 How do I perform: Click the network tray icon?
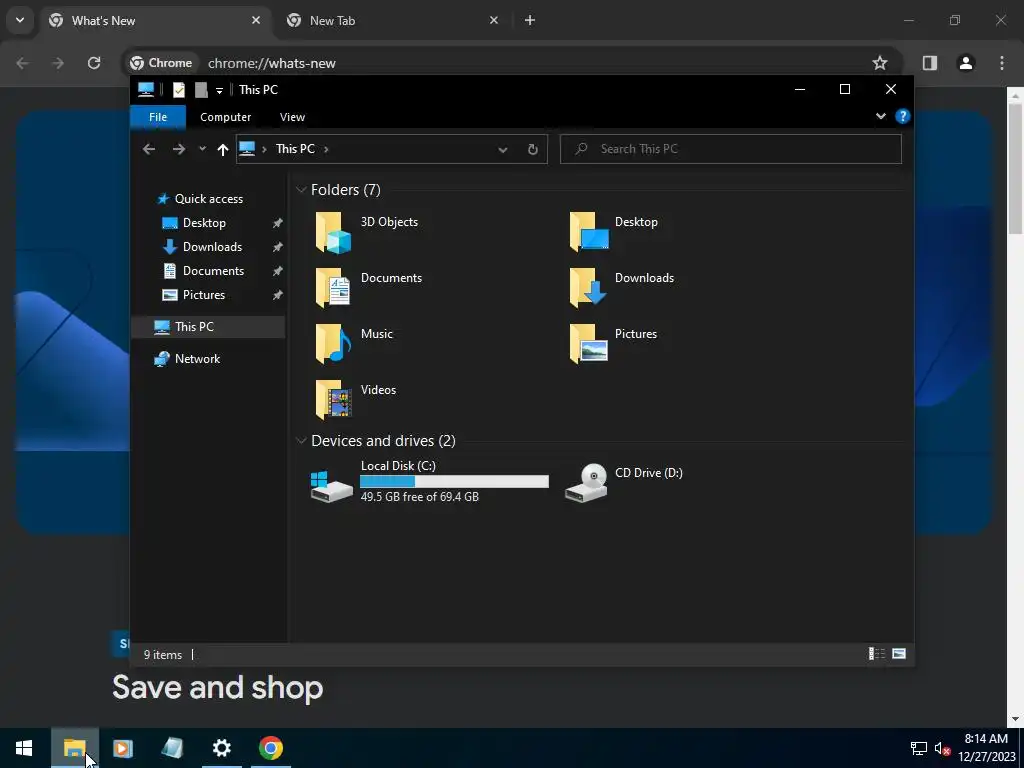click(x=919, y=748)
